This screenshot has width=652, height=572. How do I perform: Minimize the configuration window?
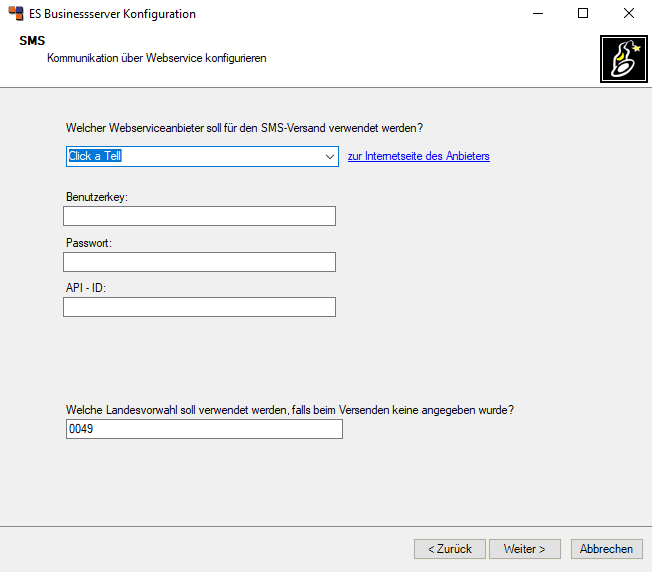[x=538, y=14]
